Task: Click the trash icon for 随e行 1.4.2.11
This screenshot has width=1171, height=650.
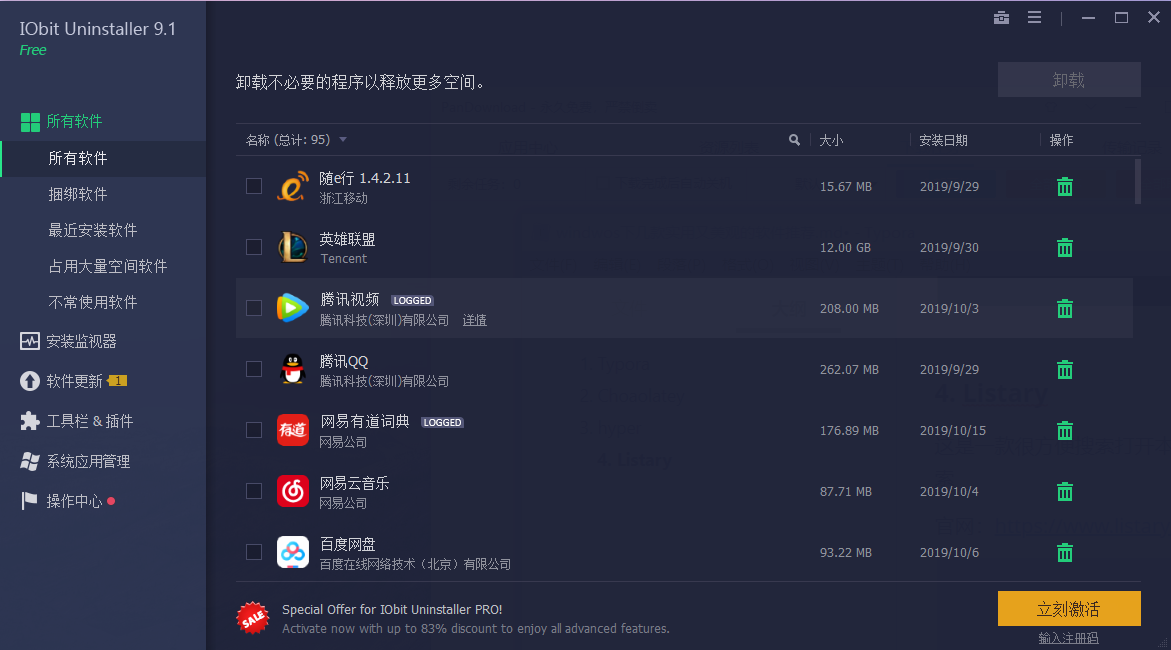Action: pos(1065,187)
